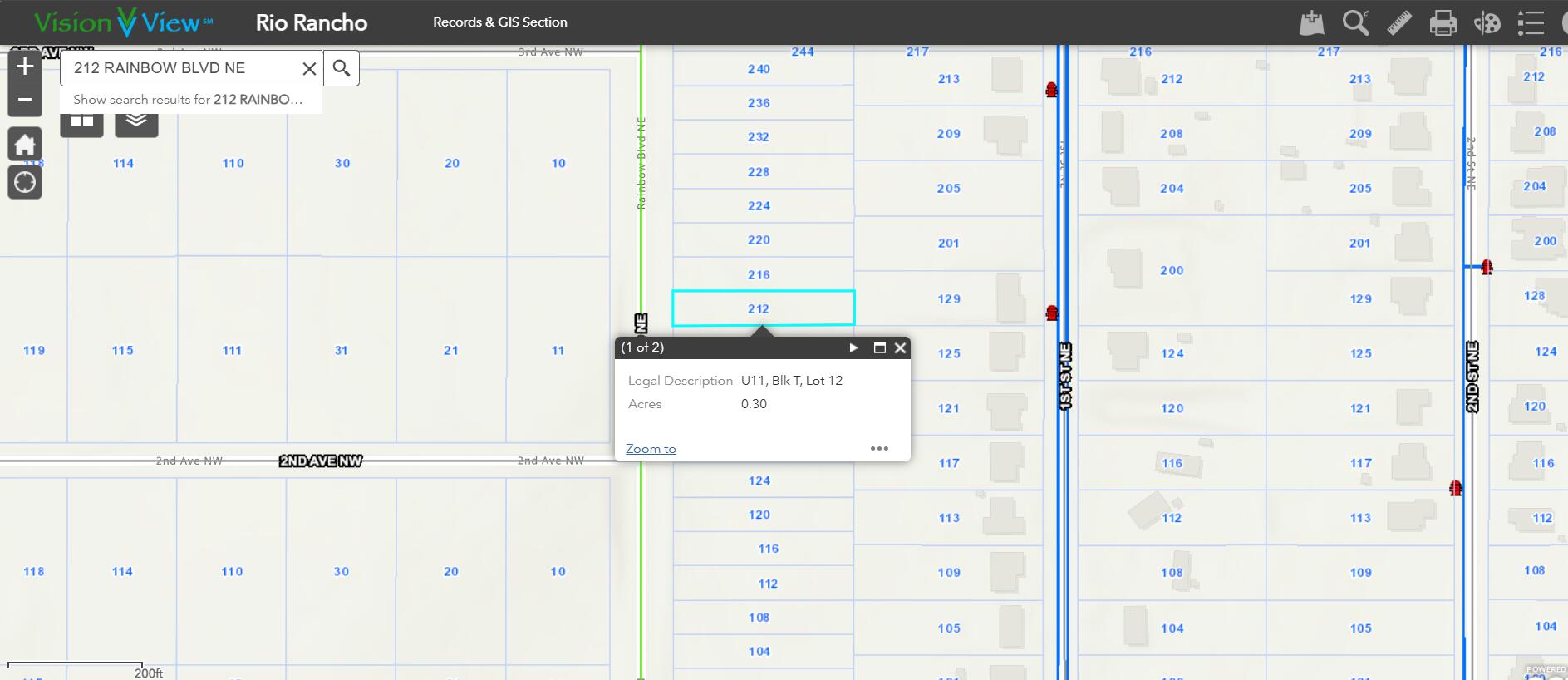Select parcel 31 west of Rainbow Blvd
This screenshot has height=680, width=1568.
[341, 350]
